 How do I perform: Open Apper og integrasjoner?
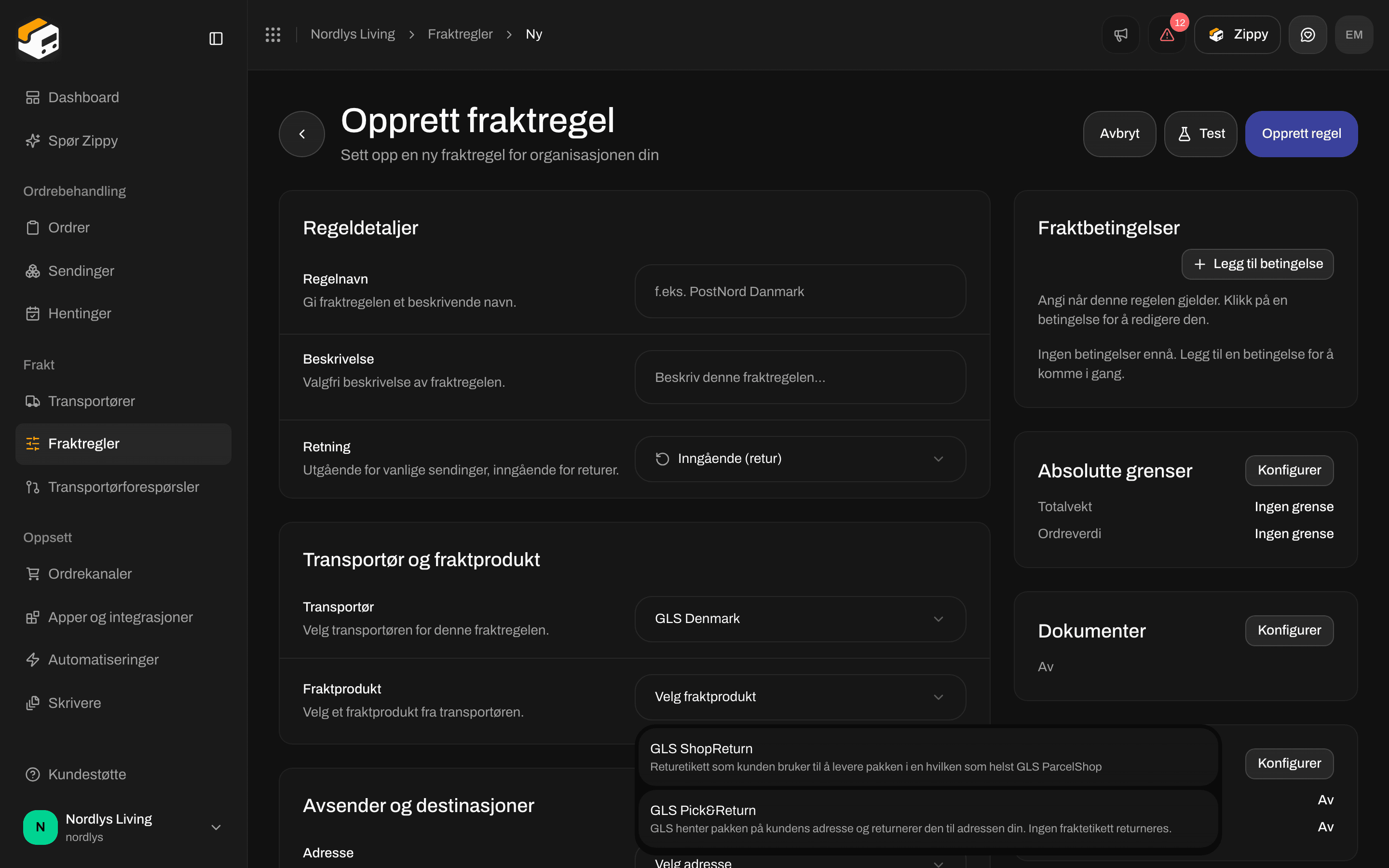coord(123,617)
